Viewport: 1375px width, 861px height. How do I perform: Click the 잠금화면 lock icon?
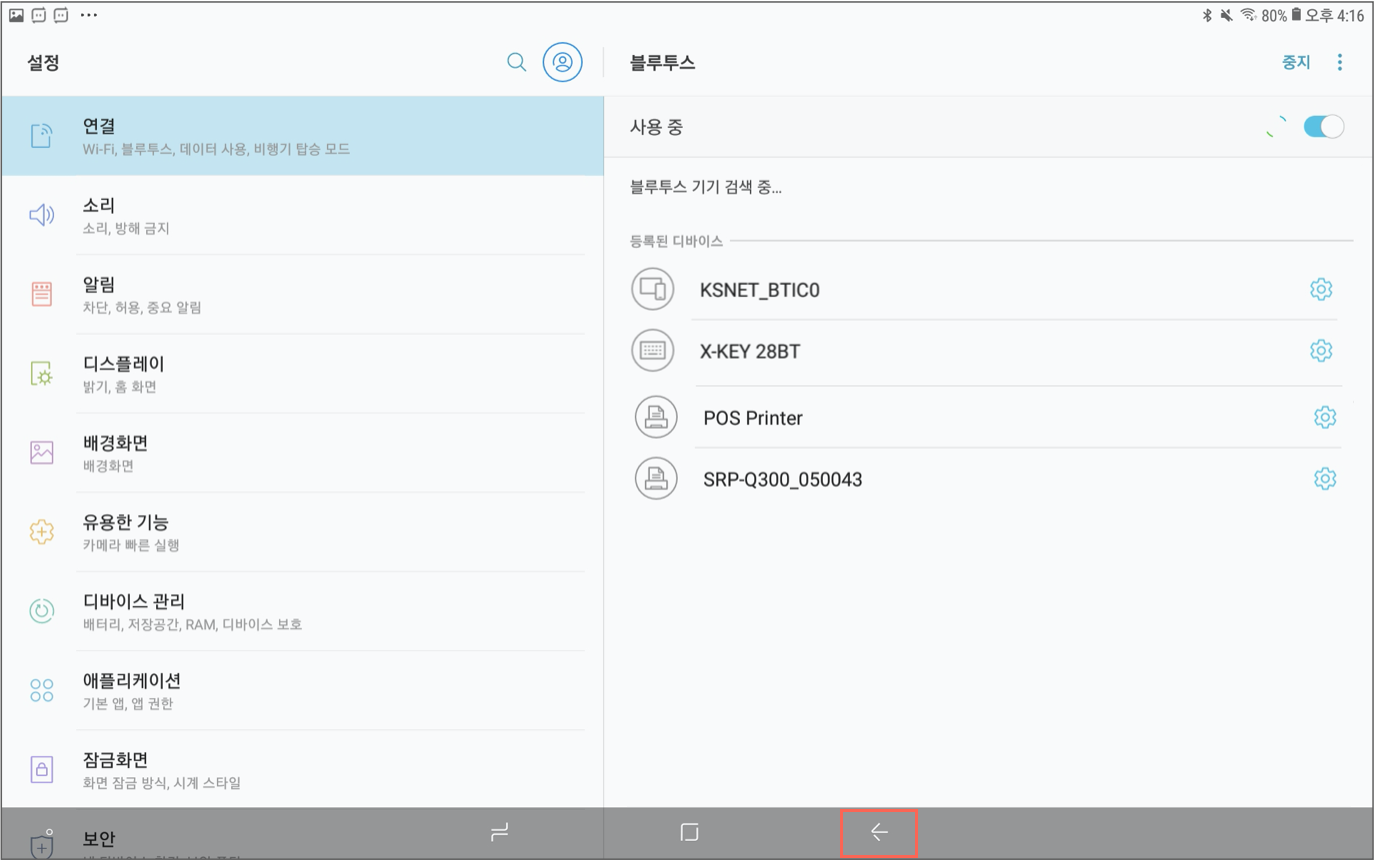tap(41, 769)
